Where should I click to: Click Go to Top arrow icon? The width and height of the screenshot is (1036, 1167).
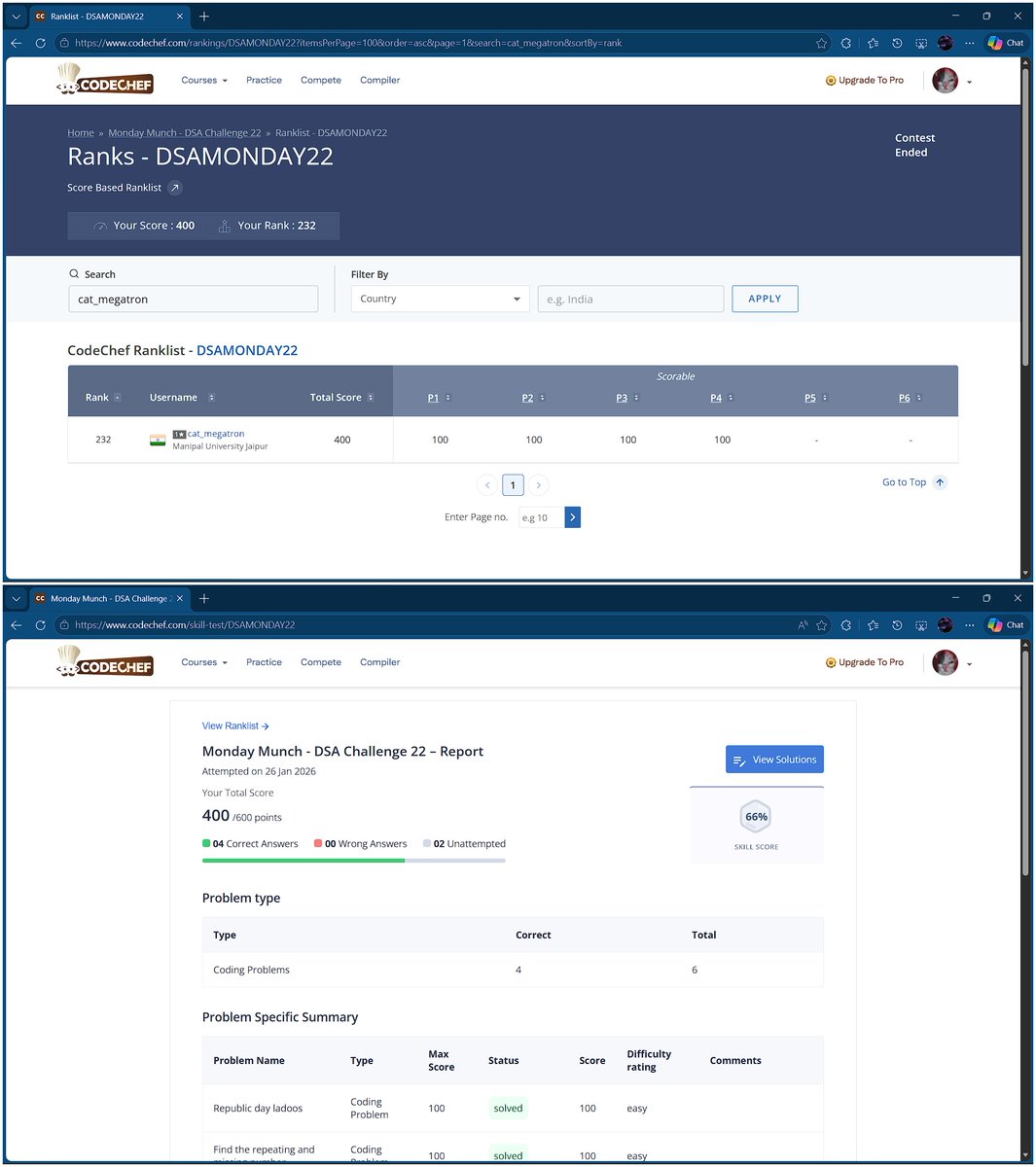pos(940,482)
